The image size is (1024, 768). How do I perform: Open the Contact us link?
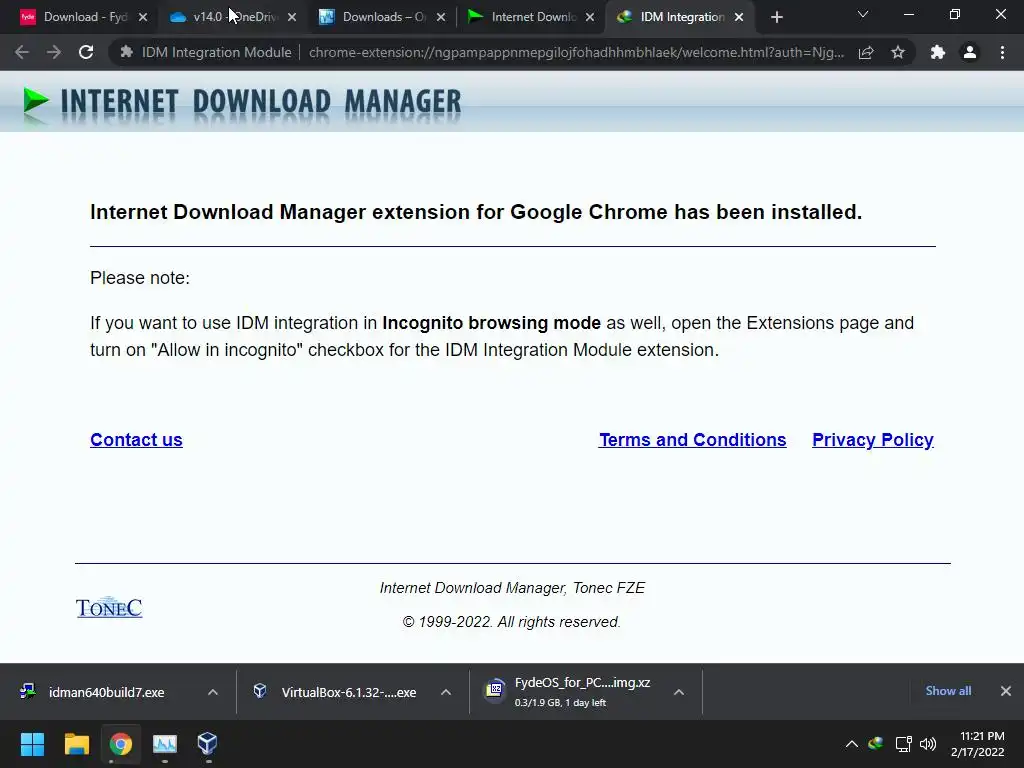coord(136,440)
